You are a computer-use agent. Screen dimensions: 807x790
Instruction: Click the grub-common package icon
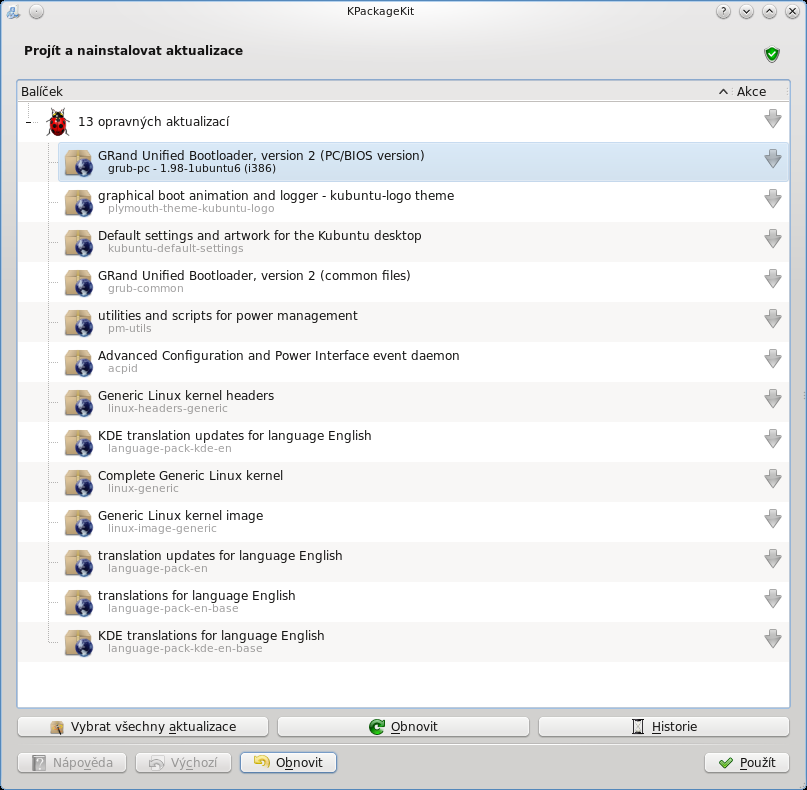(x=79, y=283)
